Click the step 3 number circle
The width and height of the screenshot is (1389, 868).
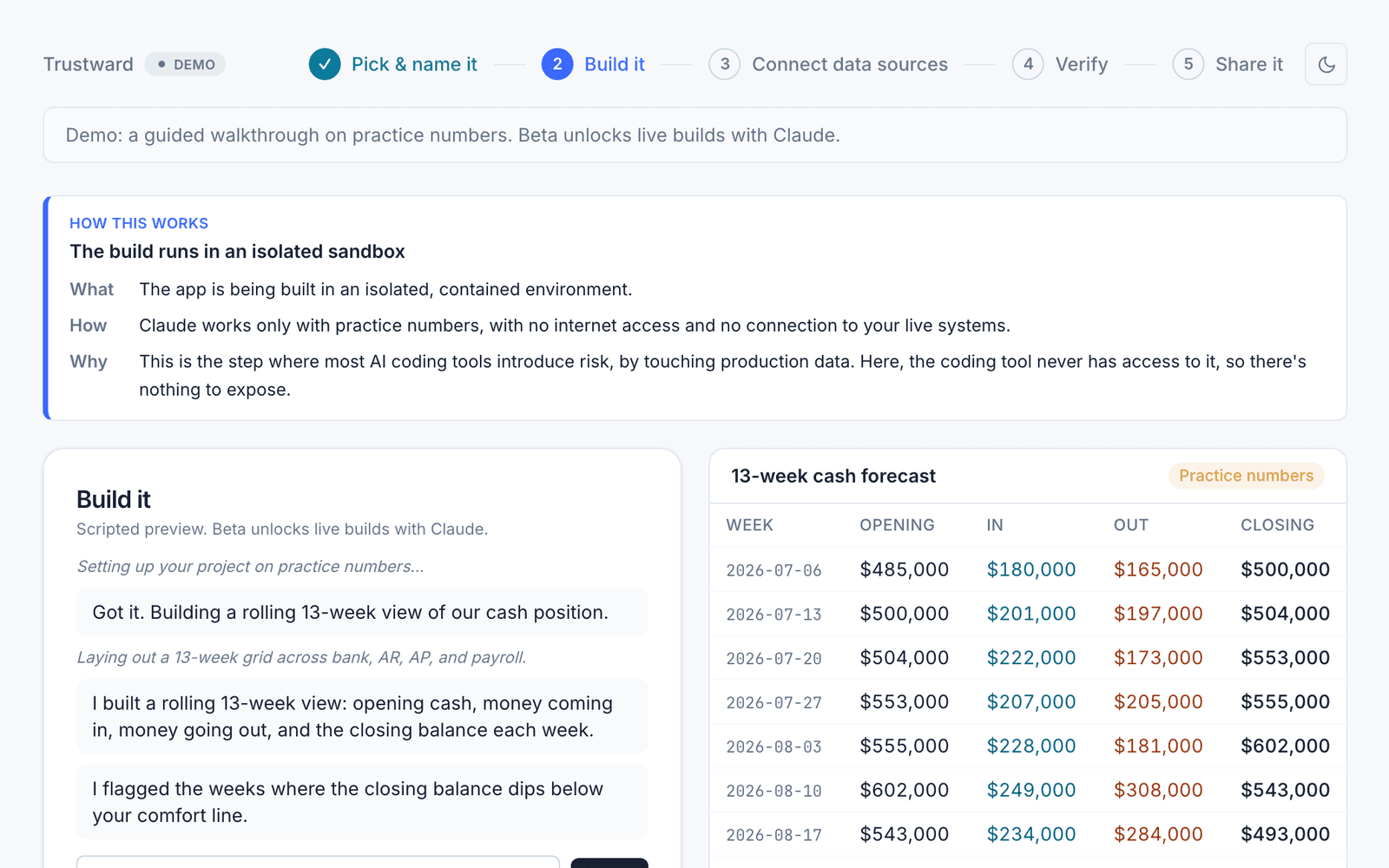725,64
